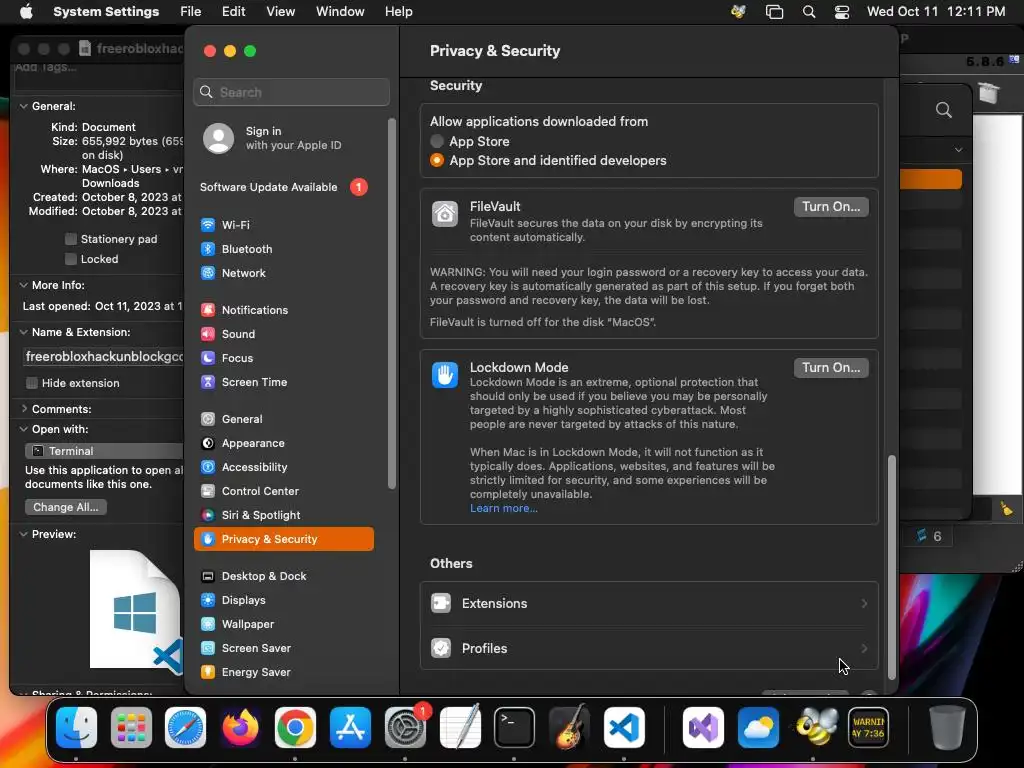Collapse the General section in Info window

pos(24,106)
